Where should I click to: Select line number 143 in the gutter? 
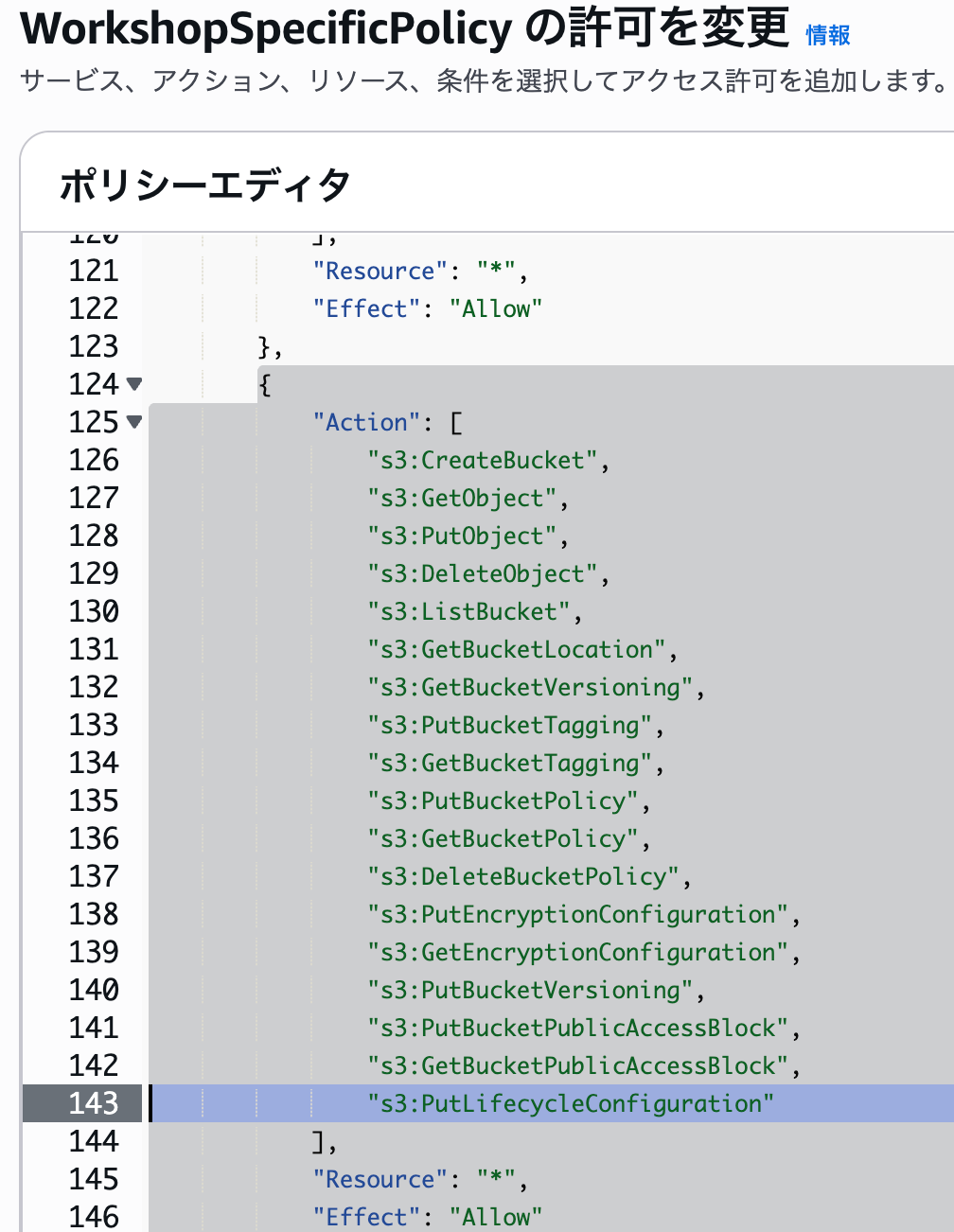(95, 1103)
